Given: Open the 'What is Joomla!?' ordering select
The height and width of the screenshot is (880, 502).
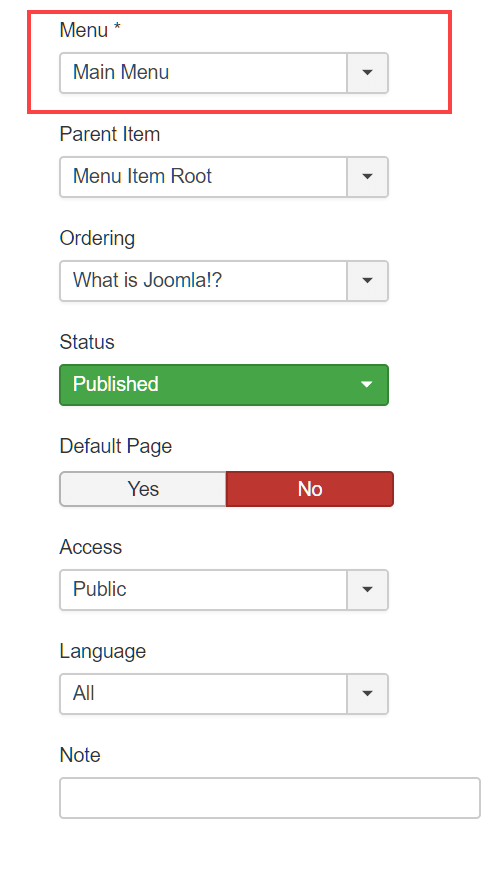Looking at the screenshot, I should click(x=224, y=281).
